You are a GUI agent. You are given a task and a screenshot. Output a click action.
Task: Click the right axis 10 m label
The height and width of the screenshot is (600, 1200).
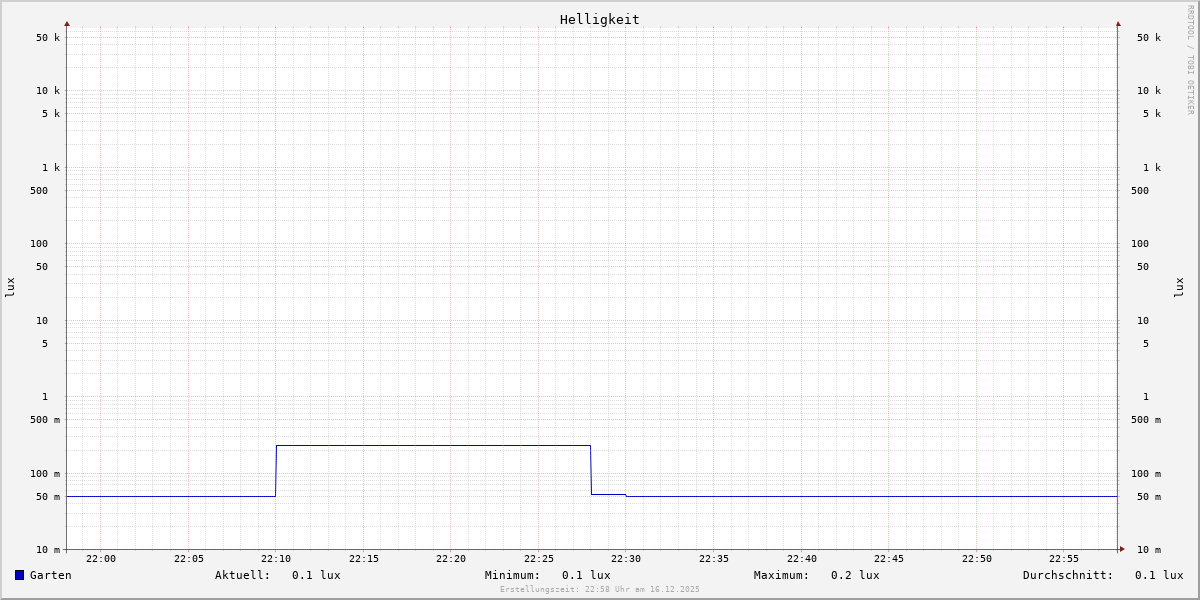[x=1149, y=550]
